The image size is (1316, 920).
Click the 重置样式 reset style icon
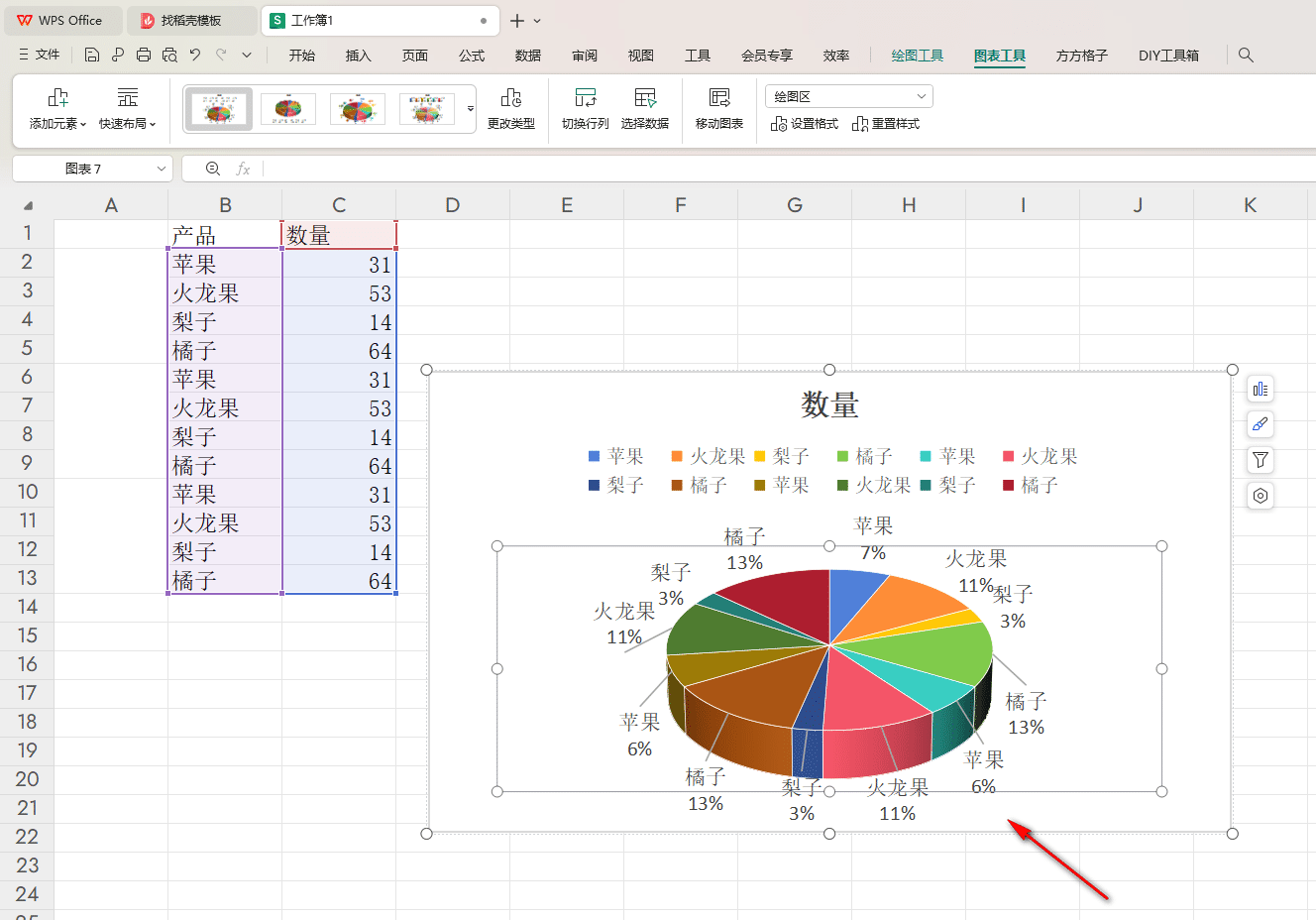pos(886,124)
